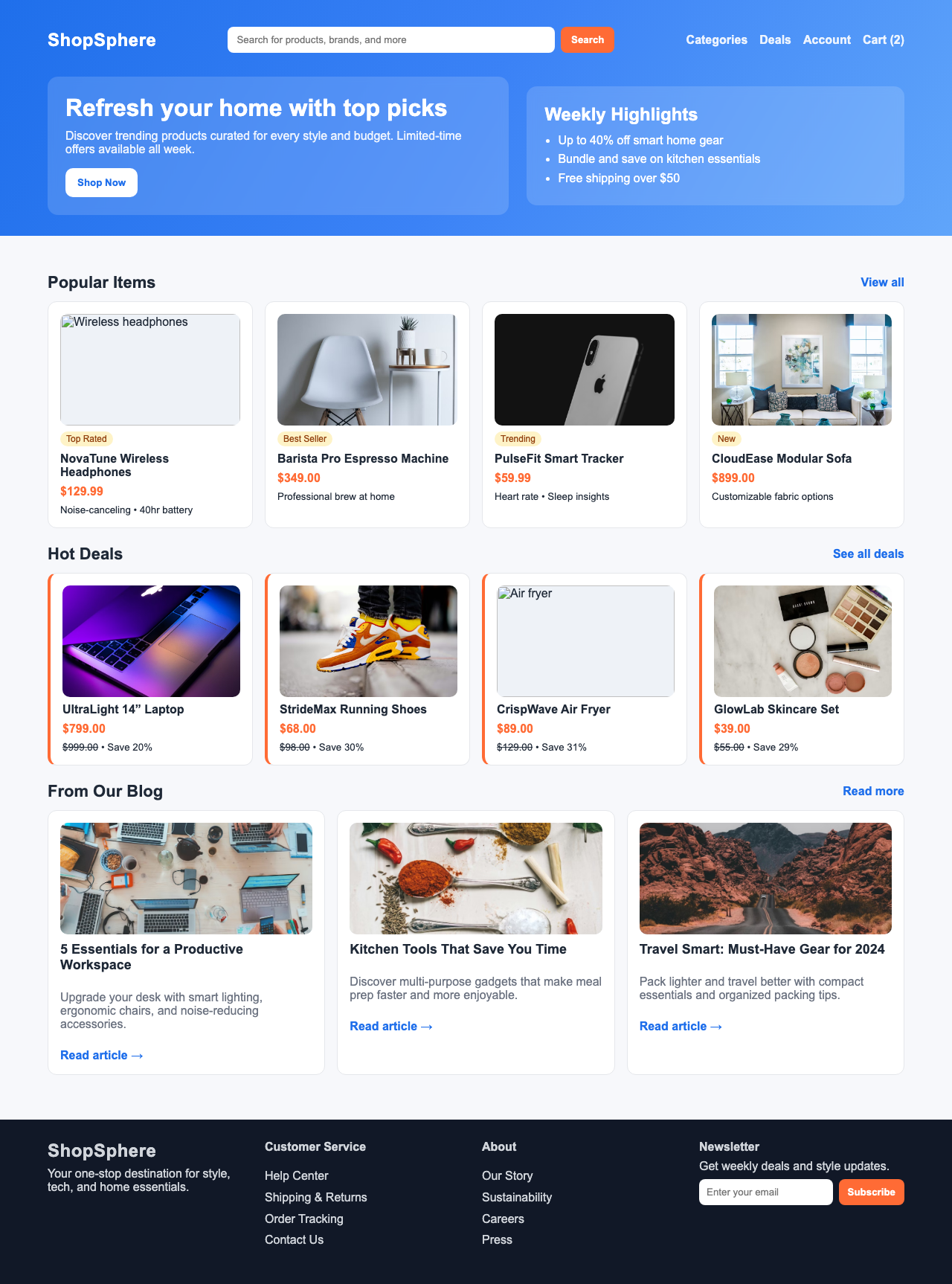Image resolution: width=952 pixels, height=1284 pixels.
Task: Click the orange Search button
Action: coord(588,40)
